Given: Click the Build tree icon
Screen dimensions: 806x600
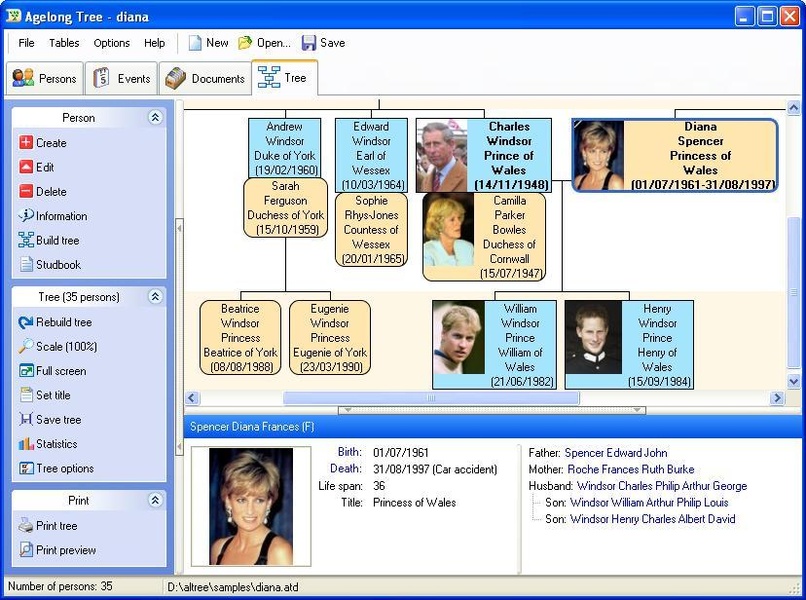Looking at the screenshot, I should [26, 240].
